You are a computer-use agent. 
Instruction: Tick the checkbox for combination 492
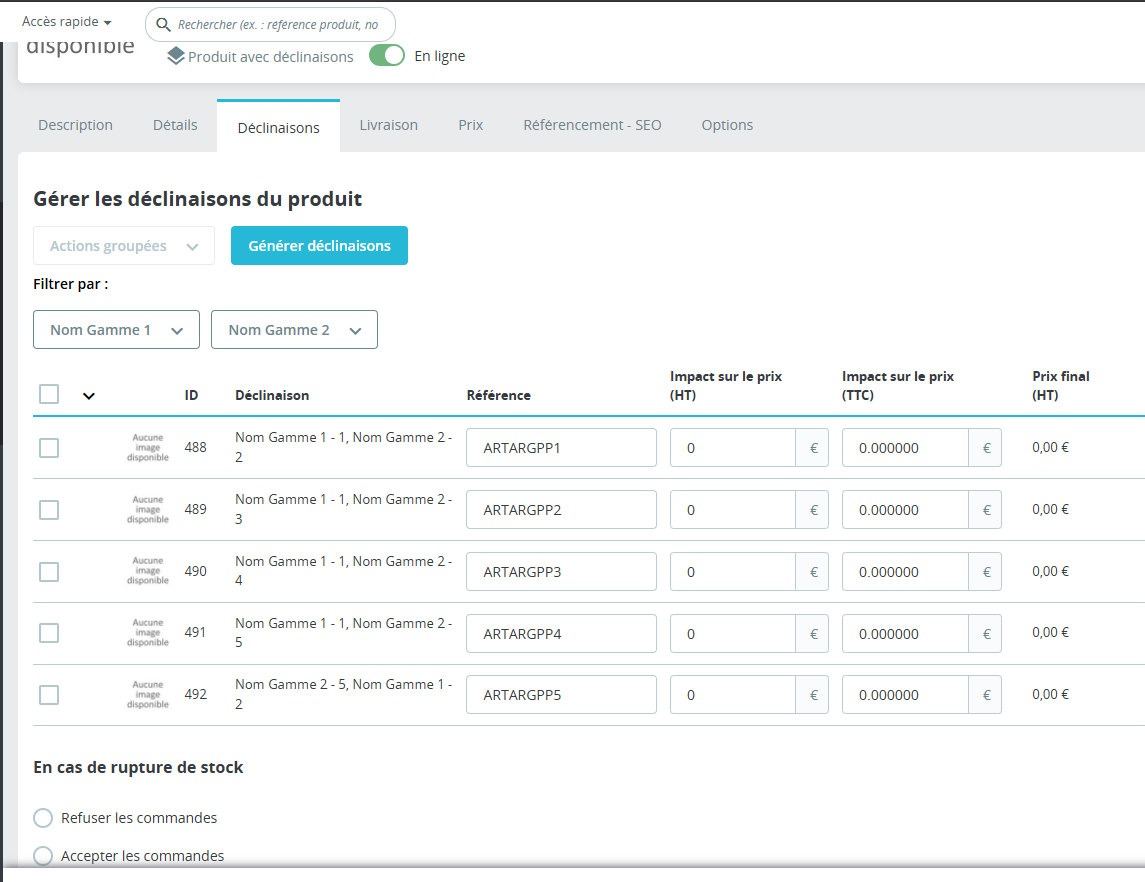[49, 695]
